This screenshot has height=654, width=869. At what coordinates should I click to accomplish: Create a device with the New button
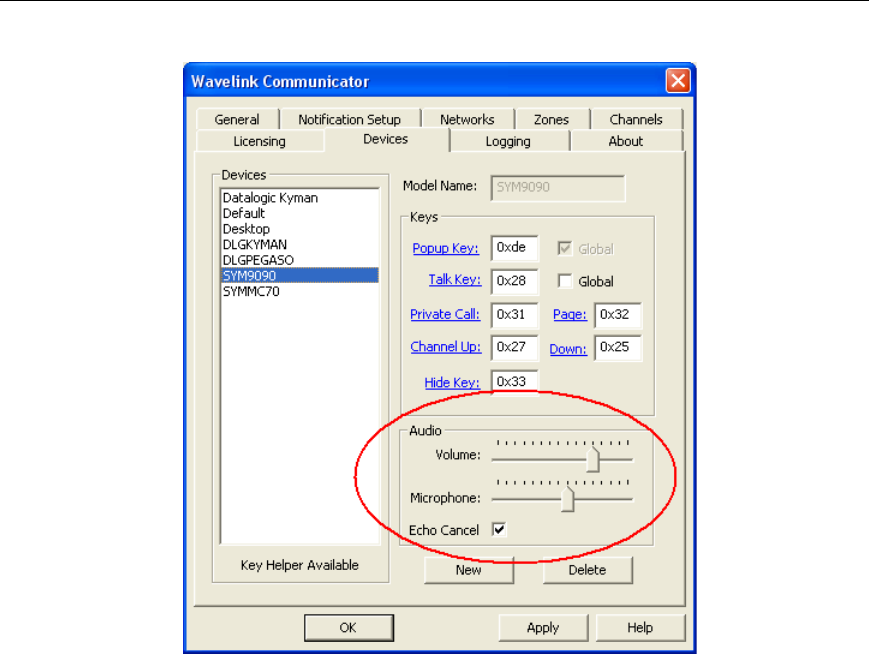click(x=469, y=570)
